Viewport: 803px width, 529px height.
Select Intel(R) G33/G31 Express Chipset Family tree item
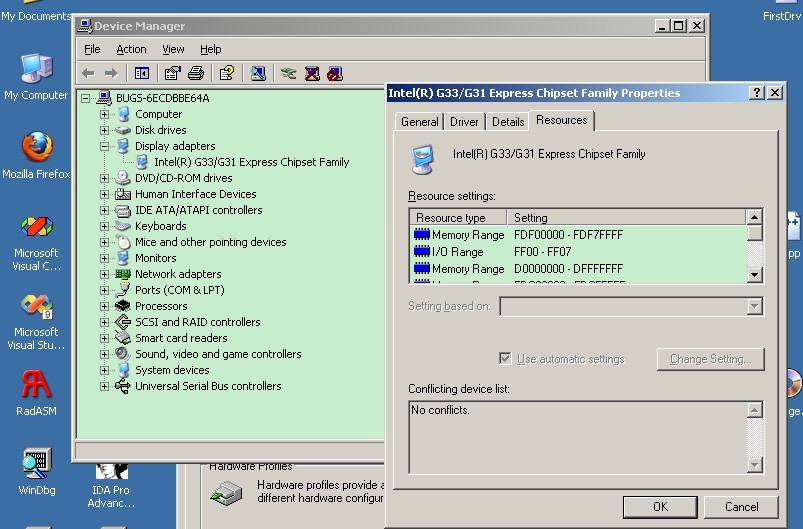point(251,162)
